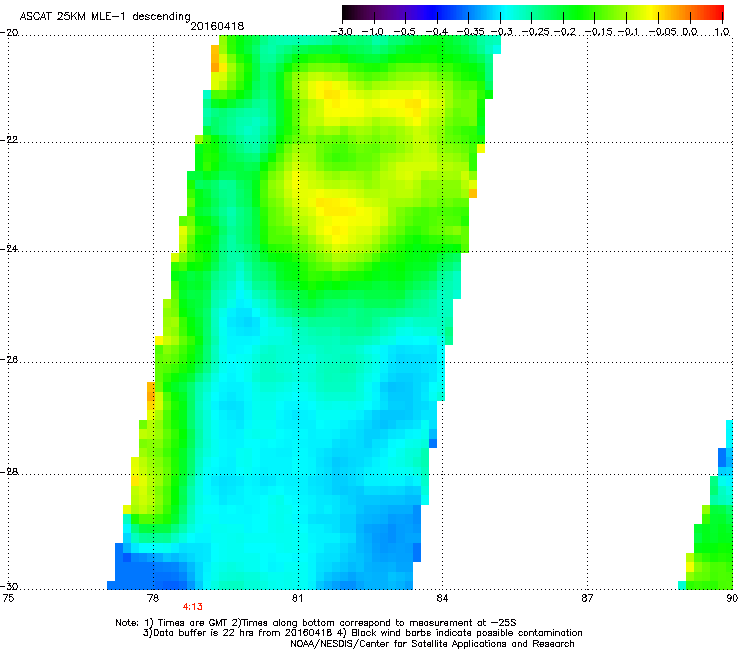Click the longitude axis label "75"
This screenshot has width=740, height=650.
pyautogui.click(x=8, y=598)
